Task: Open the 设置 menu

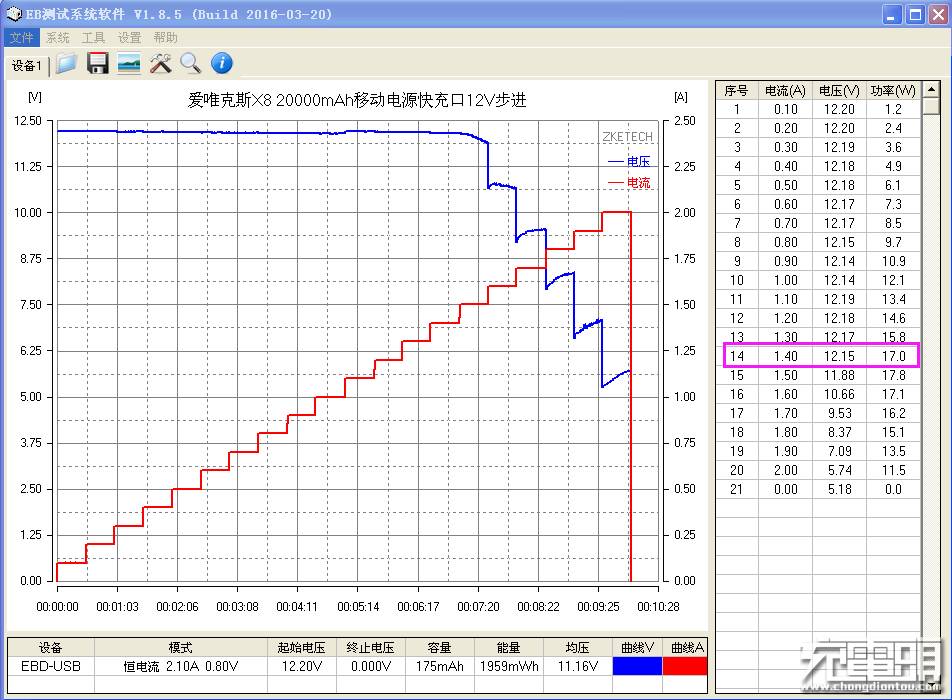Action: [x=129, y=38]
